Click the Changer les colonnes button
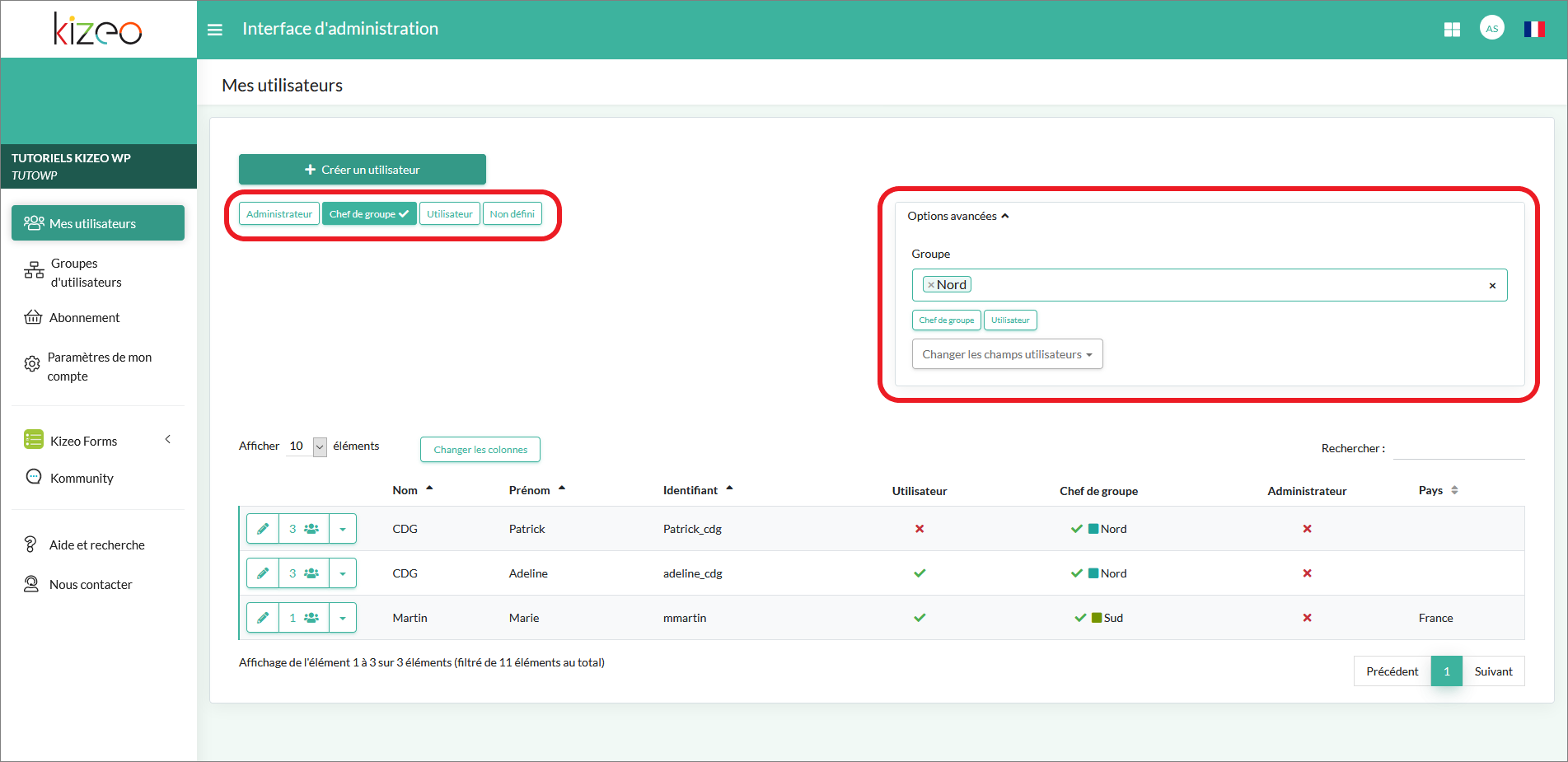Viewport: 1568px width, 762px height. tap(480, 450)
